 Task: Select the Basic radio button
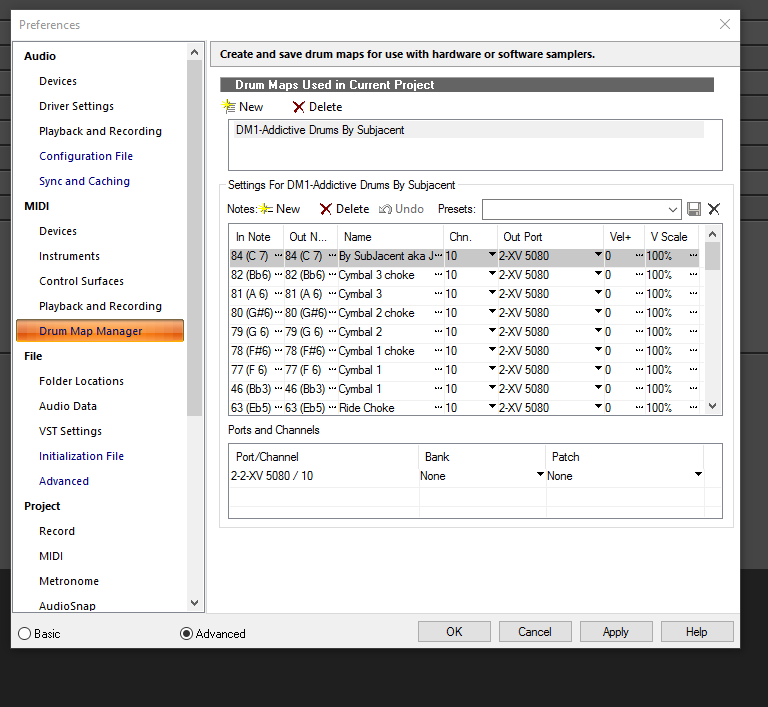pos(25,633)
